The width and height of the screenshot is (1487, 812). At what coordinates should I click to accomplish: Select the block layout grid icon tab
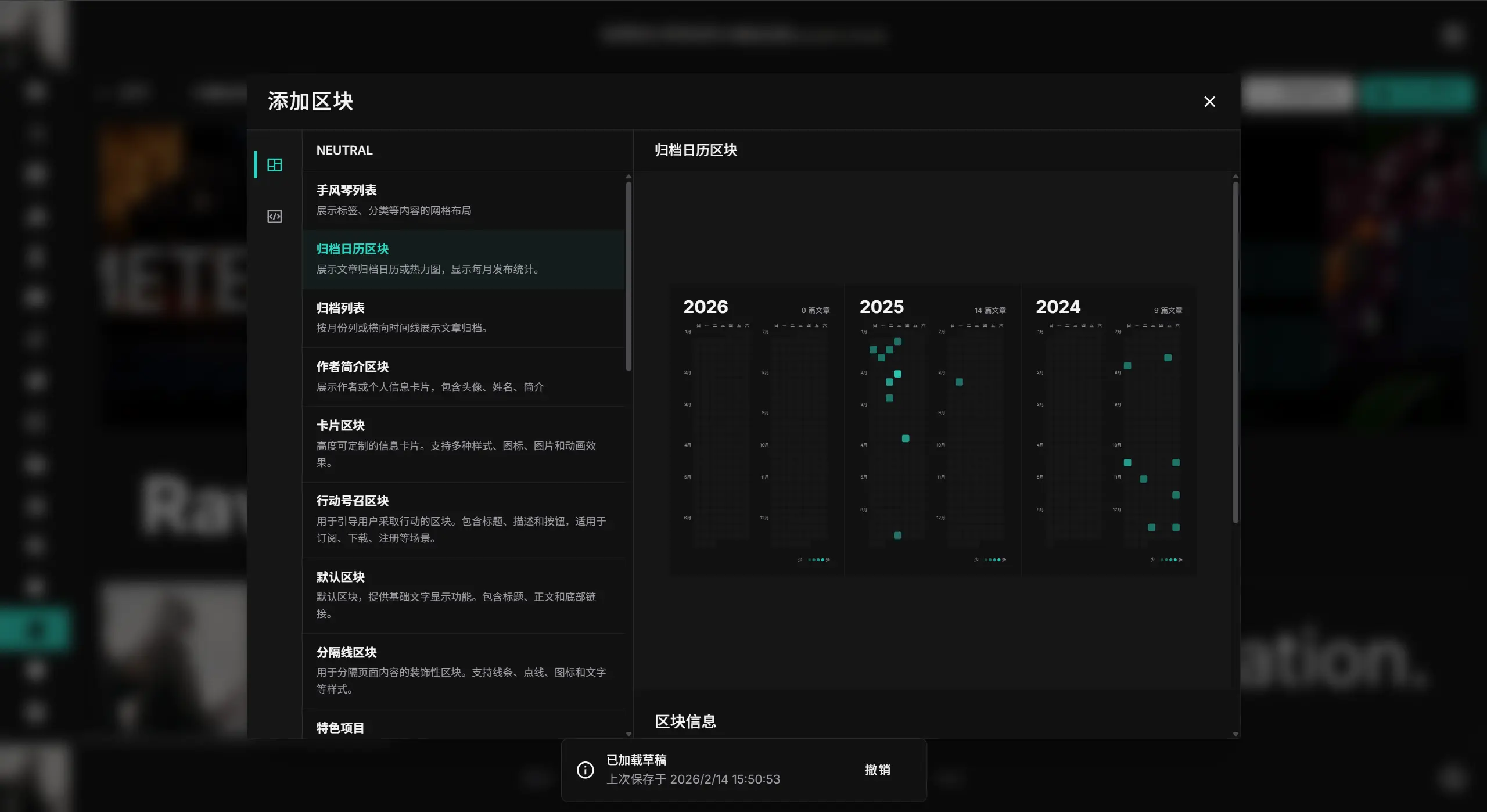274,165
